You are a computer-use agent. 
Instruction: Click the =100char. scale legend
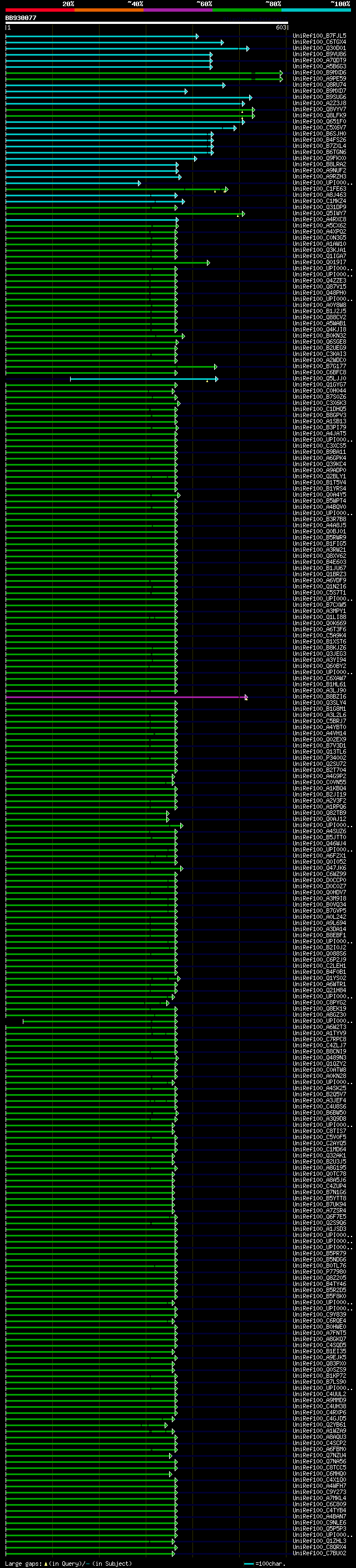265,1563
